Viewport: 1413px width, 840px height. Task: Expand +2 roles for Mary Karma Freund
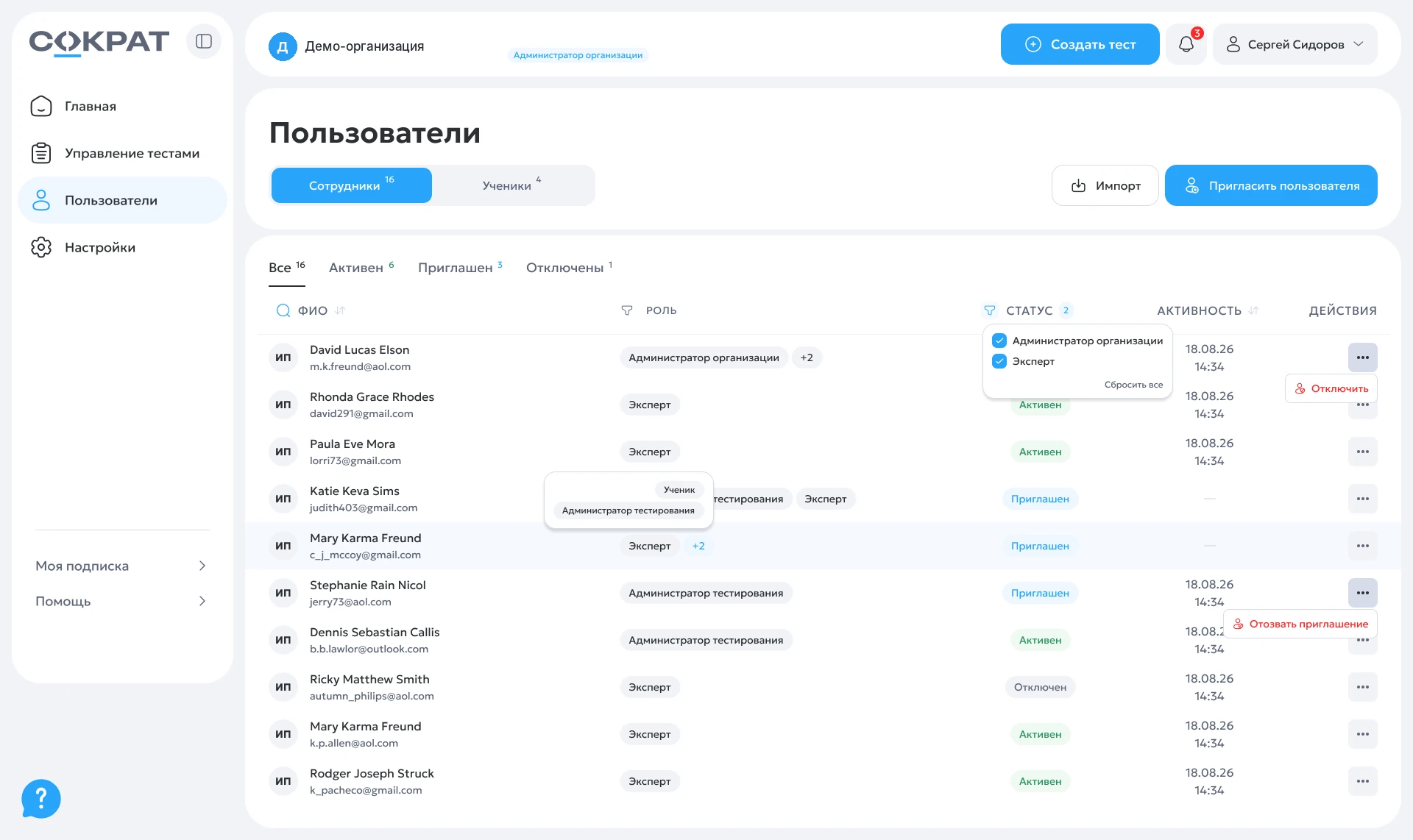(698, 546)
